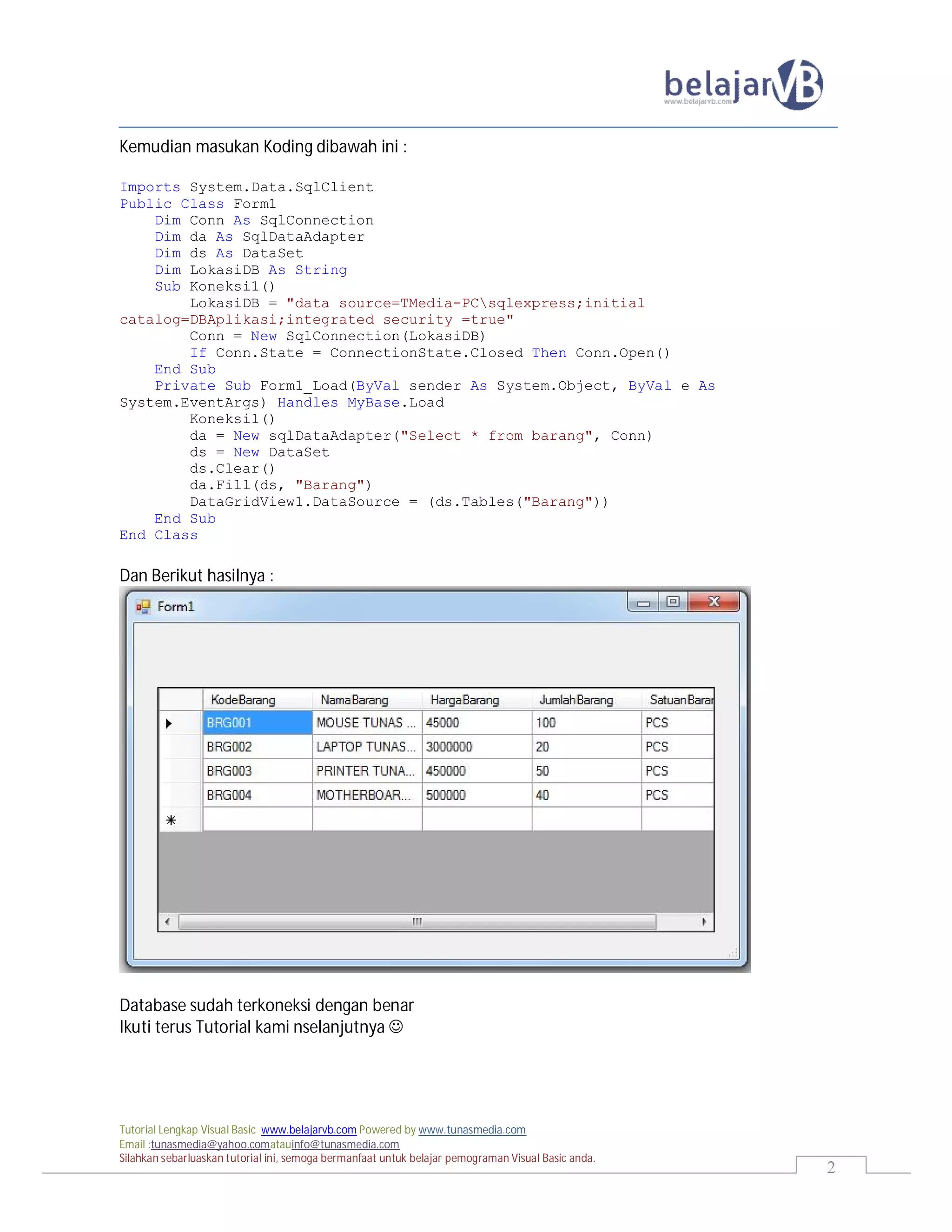Image resolution: width=952 pixels, height=1232 pixels.
Task: Click the belajarVB logo
Action: 743,85
